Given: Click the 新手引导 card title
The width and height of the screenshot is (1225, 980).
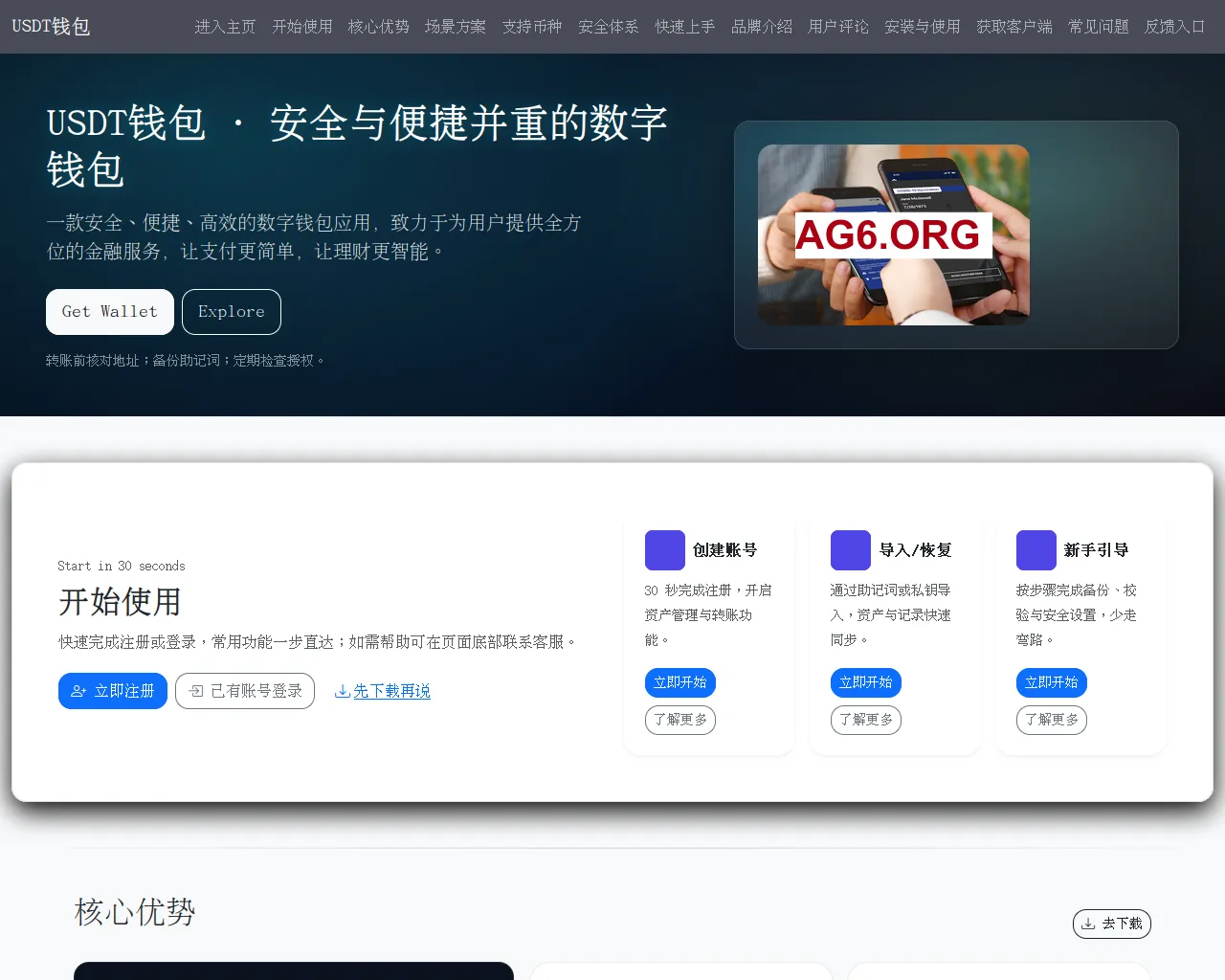Looking at the screenshot, I should pyautogui.click(x=1097, y=550).
